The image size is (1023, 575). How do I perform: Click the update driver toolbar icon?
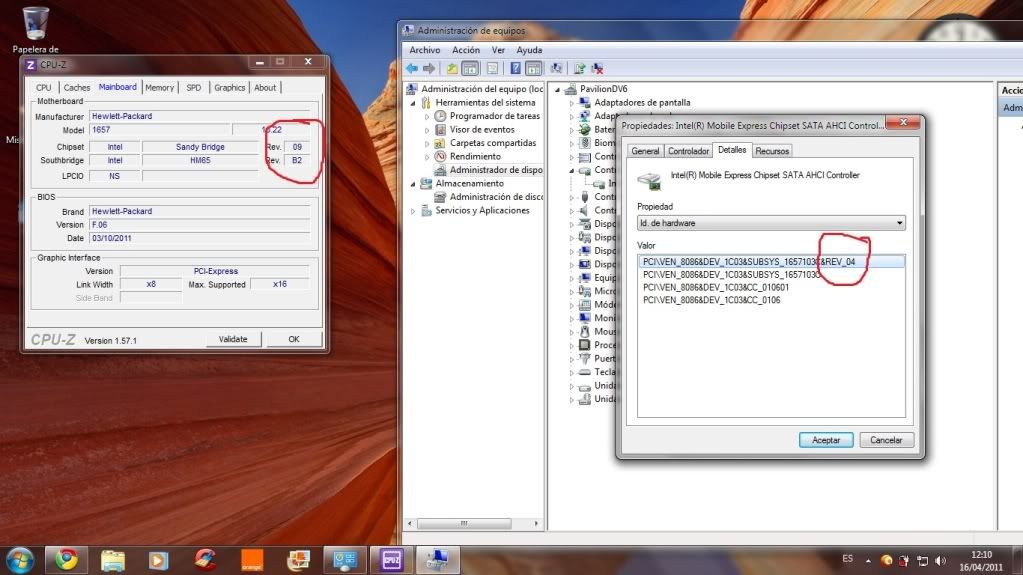[x=579, y=69]
